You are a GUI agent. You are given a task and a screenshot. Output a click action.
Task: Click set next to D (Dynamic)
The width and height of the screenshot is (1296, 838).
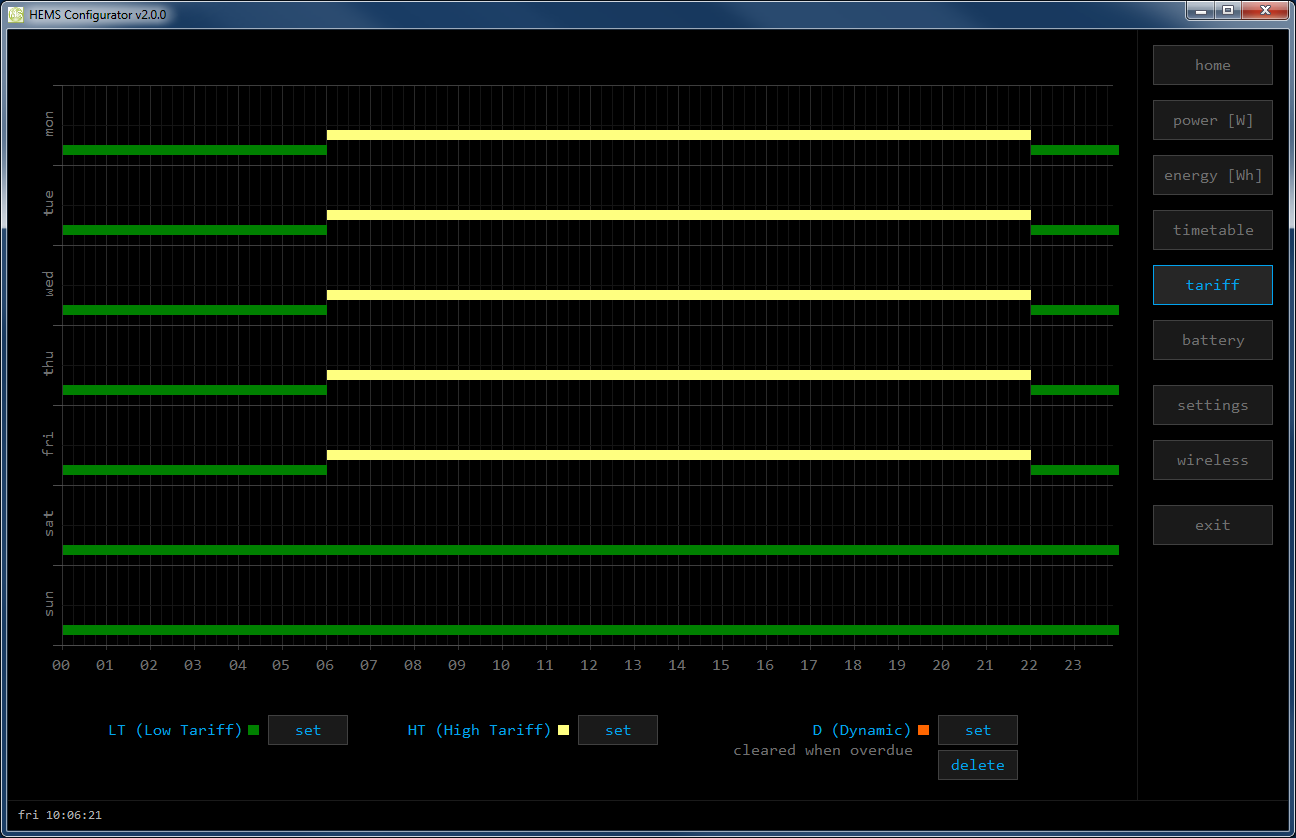click(977, 730)
